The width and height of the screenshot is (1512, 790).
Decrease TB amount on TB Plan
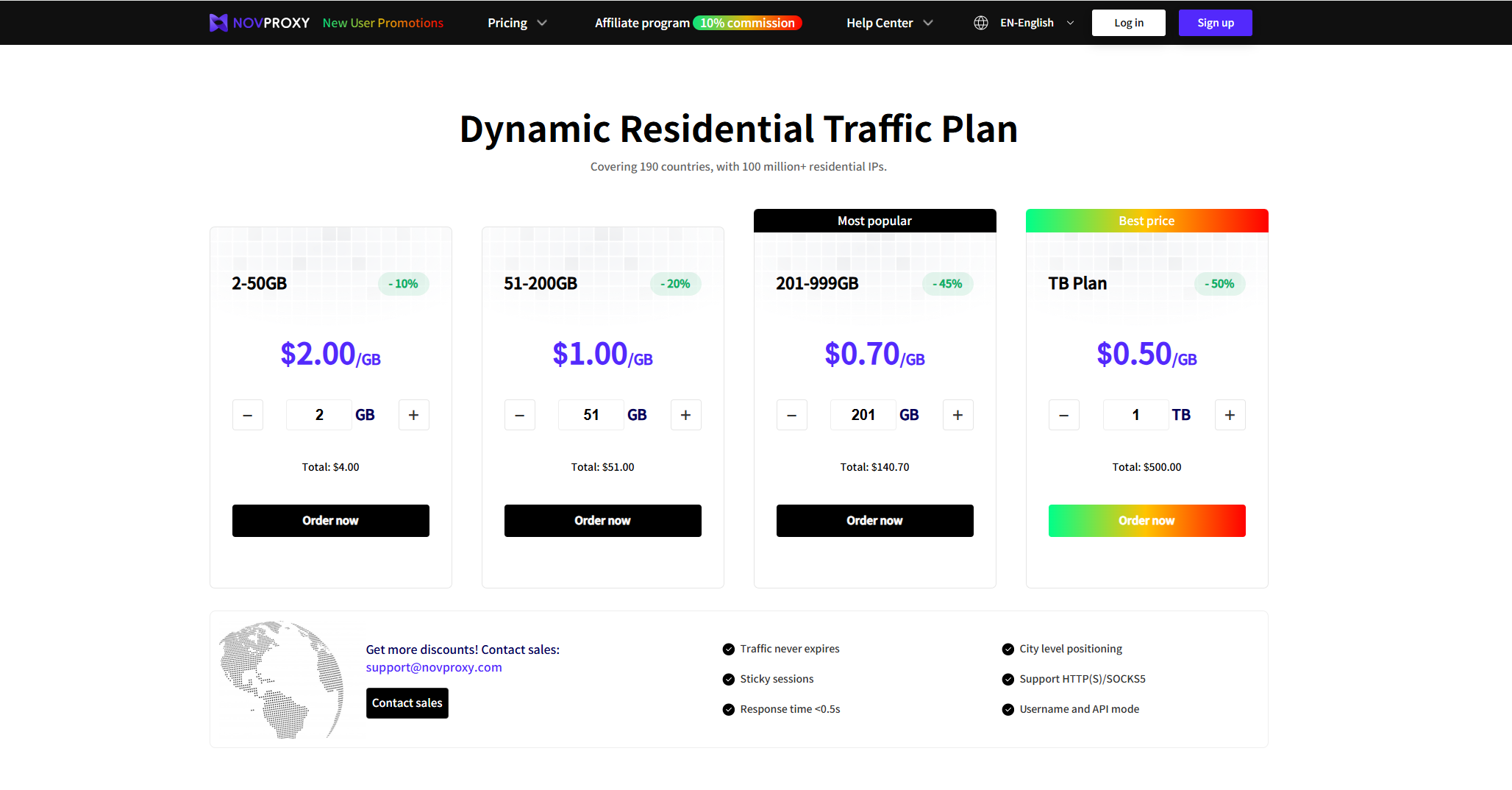(1063, 415)
